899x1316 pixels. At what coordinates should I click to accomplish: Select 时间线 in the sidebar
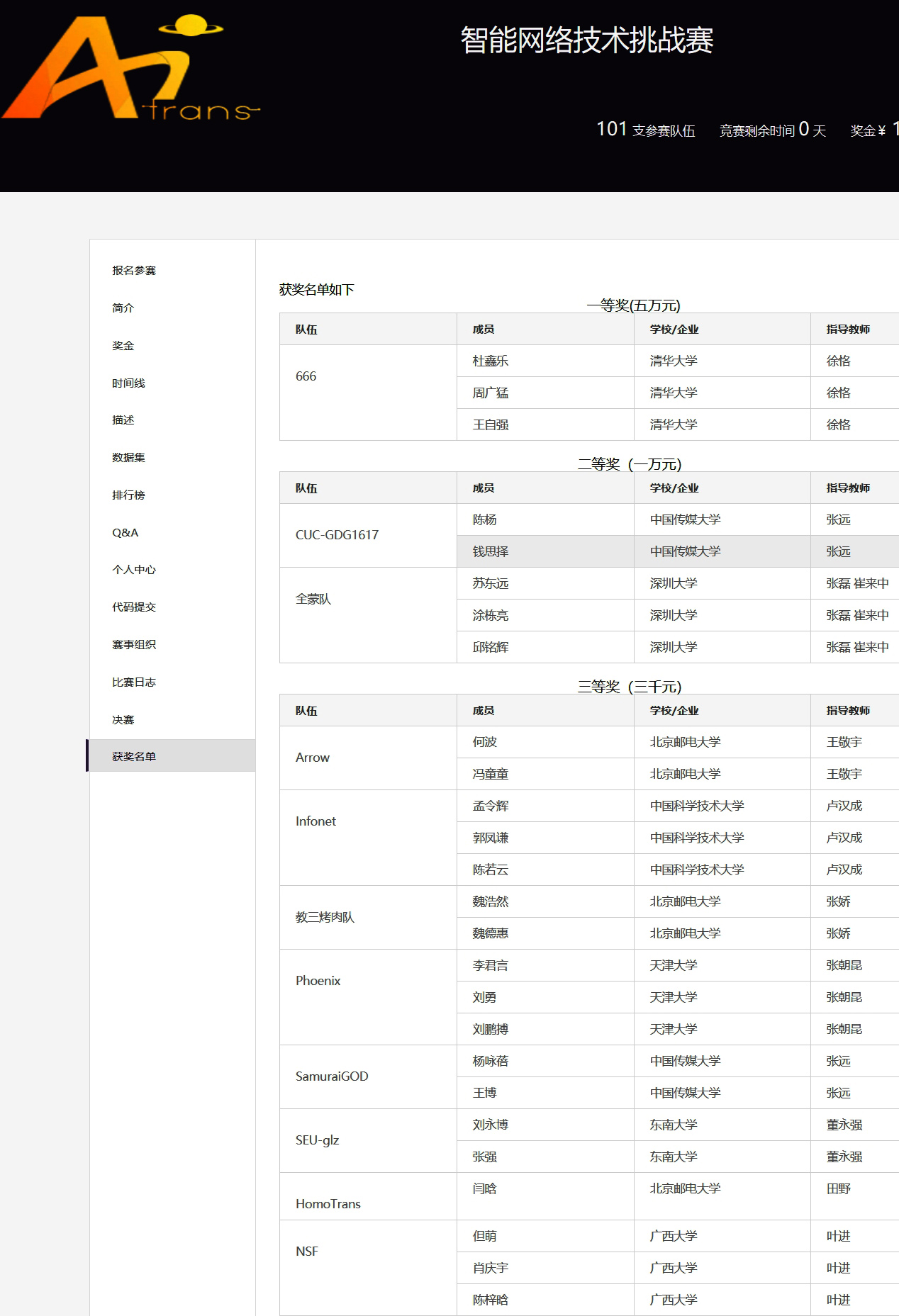(x=128, y=383)
